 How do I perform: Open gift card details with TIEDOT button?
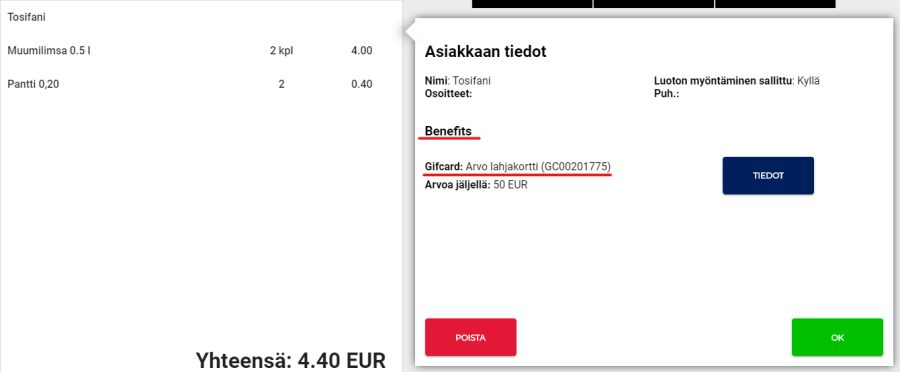click(768, 176)
